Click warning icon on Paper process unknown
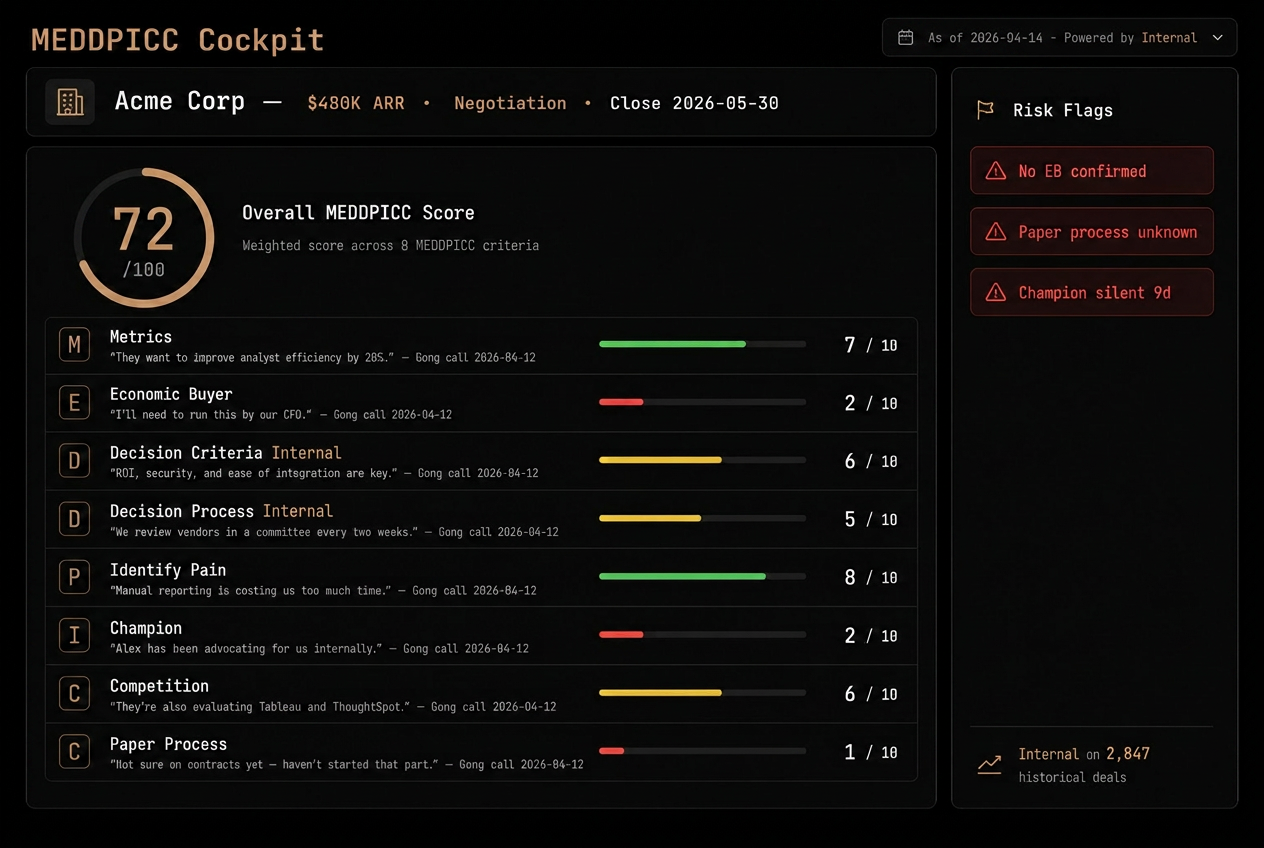 pyautogui.click(x=996, y=232)
